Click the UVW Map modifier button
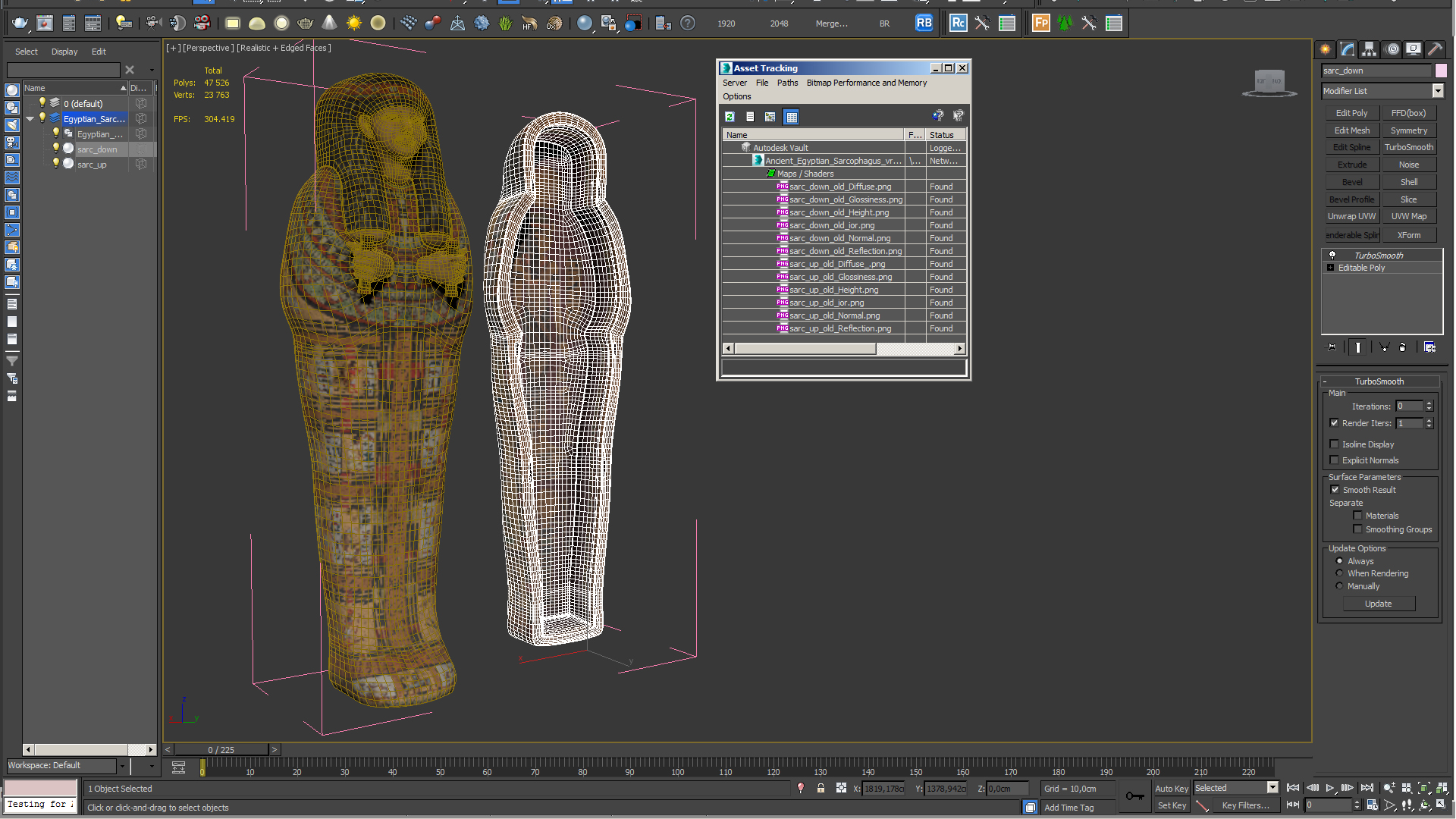 [x=1409, y=216]
